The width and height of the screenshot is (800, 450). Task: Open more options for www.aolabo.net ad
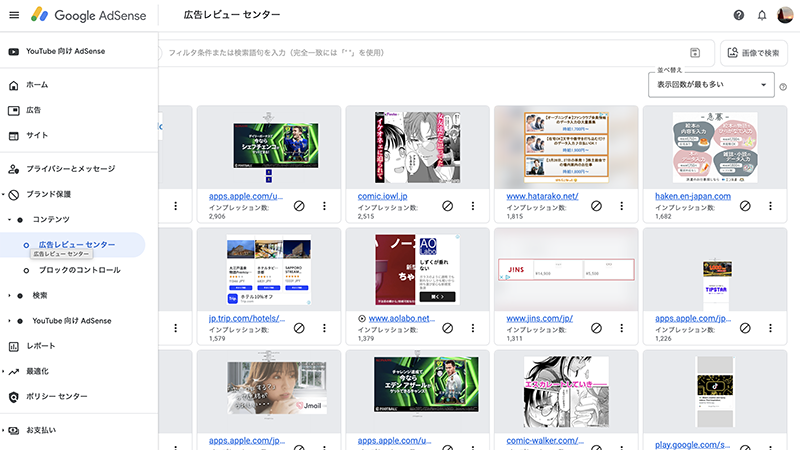pyautogui.click(x=473, y=328)
